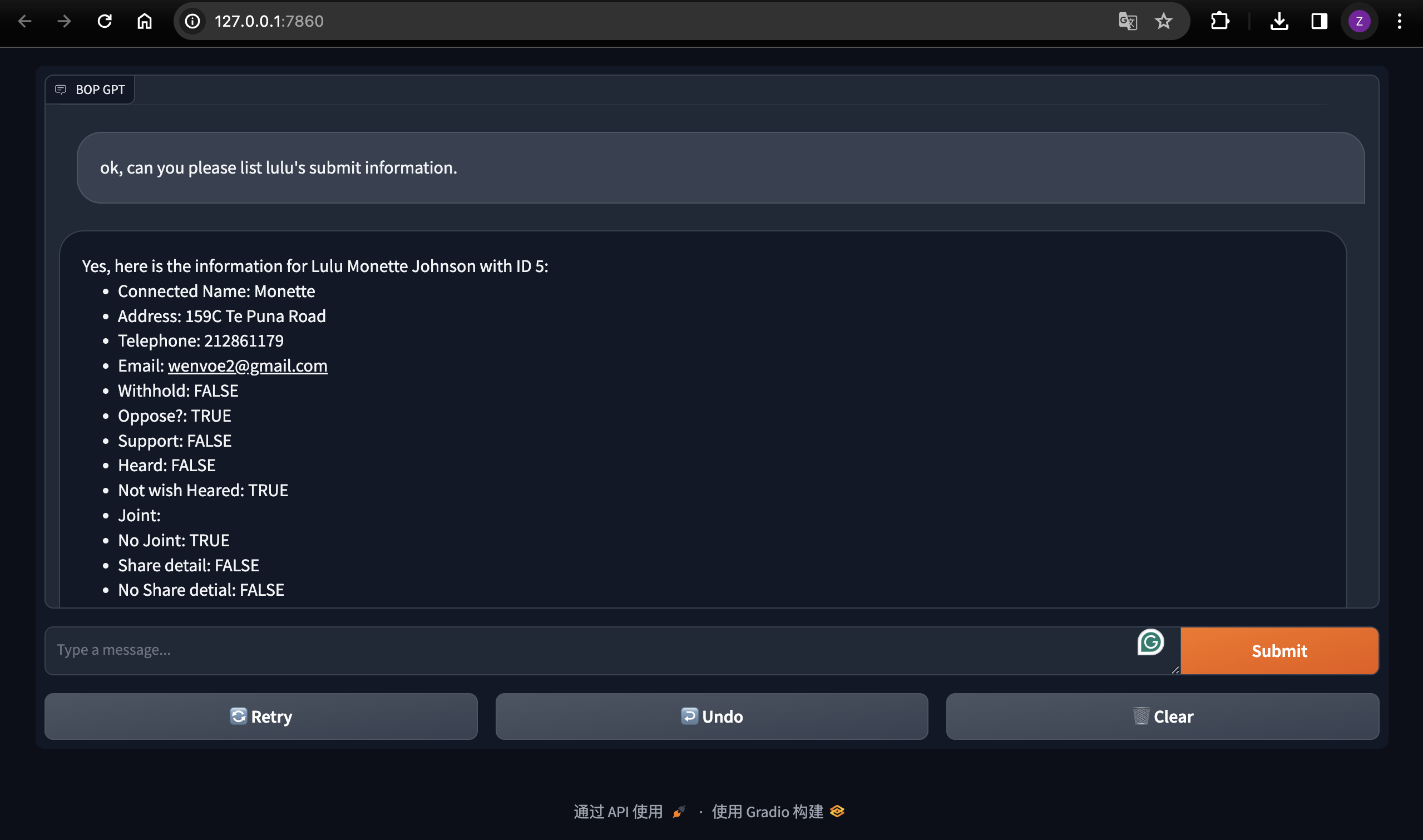Open the profile avatar labeled Z
The height and width of the screenshot is (840, 1423).
[x=1359, y=22]
